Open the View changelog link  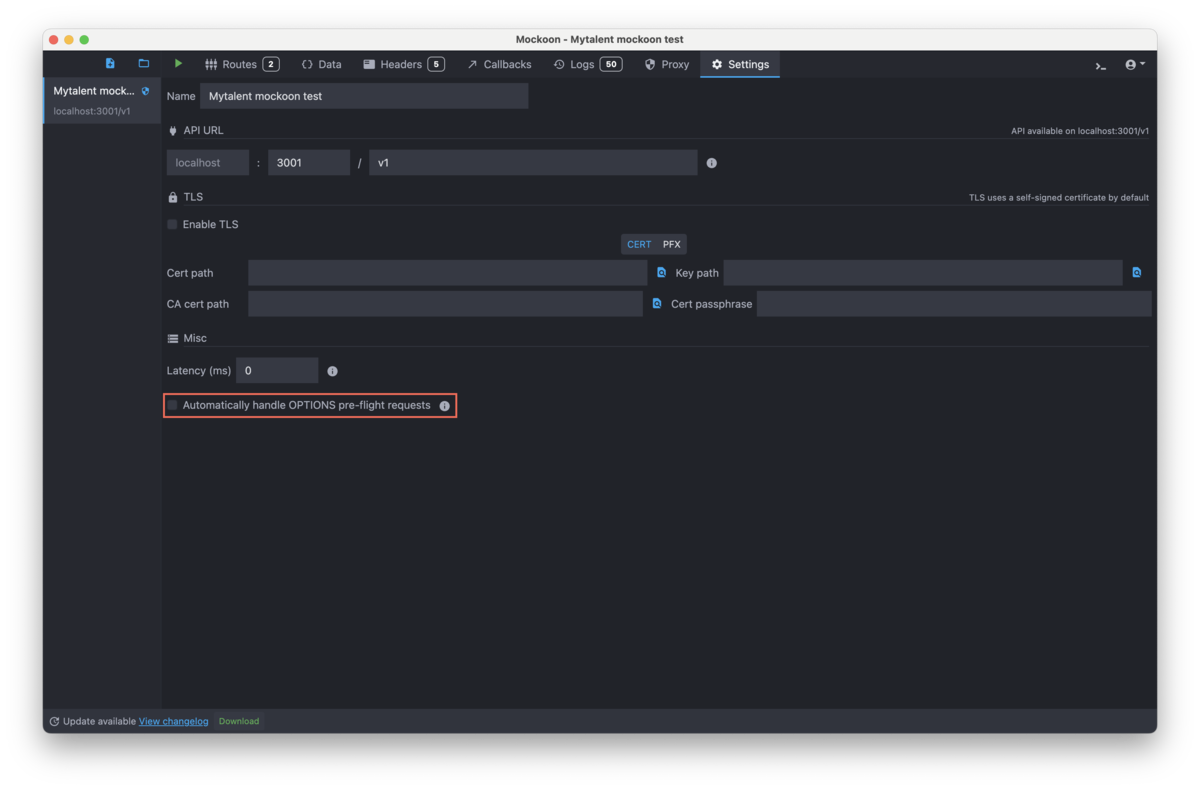[174, 721]
